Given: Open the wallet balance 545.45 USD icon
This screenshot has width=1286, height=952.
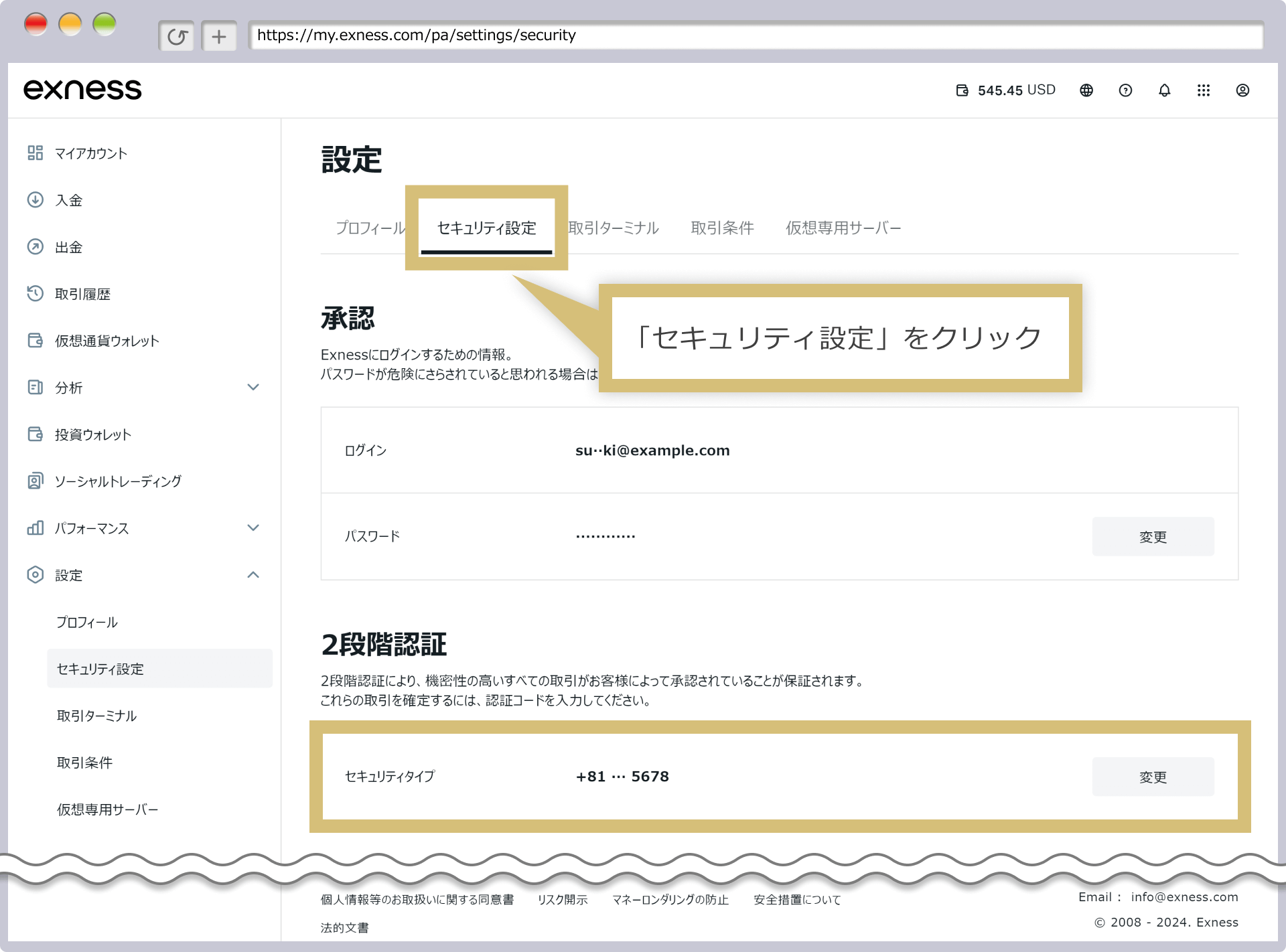Looking at the screenshot, I should [962, 90].
